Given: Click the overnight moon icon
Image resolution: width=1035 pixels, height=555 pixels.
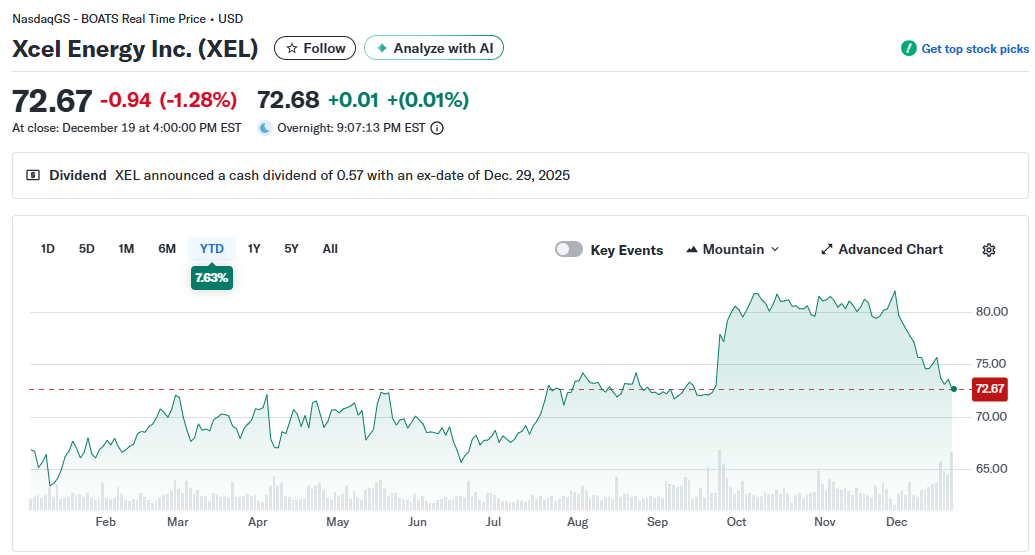Looking at the screenshot, I should pyautogui.click(x=265, y=128).
